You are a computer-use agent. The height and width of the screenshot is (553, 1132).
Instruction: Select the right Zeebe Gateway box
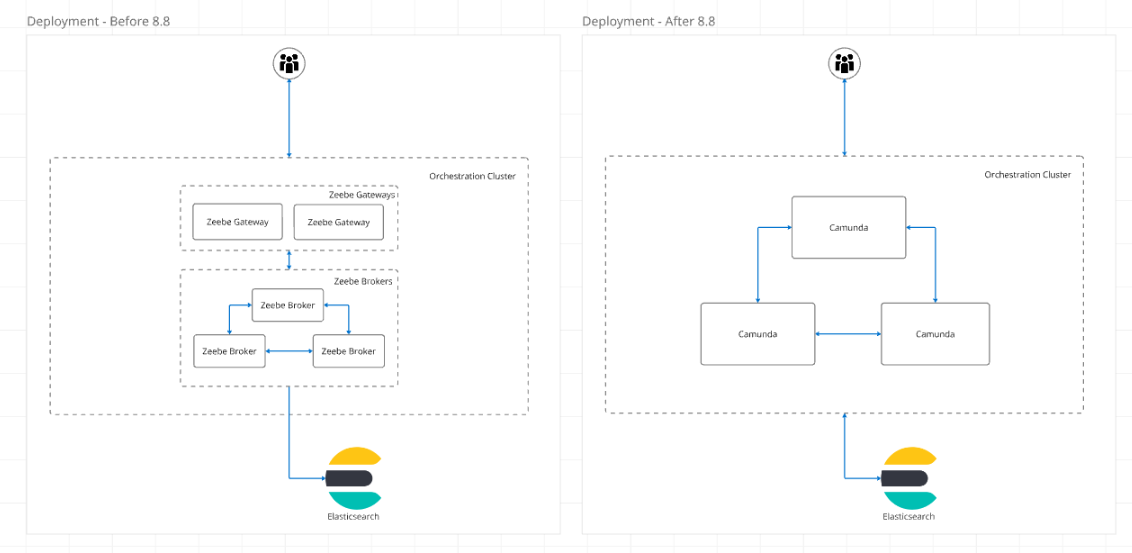coord(338,222)
